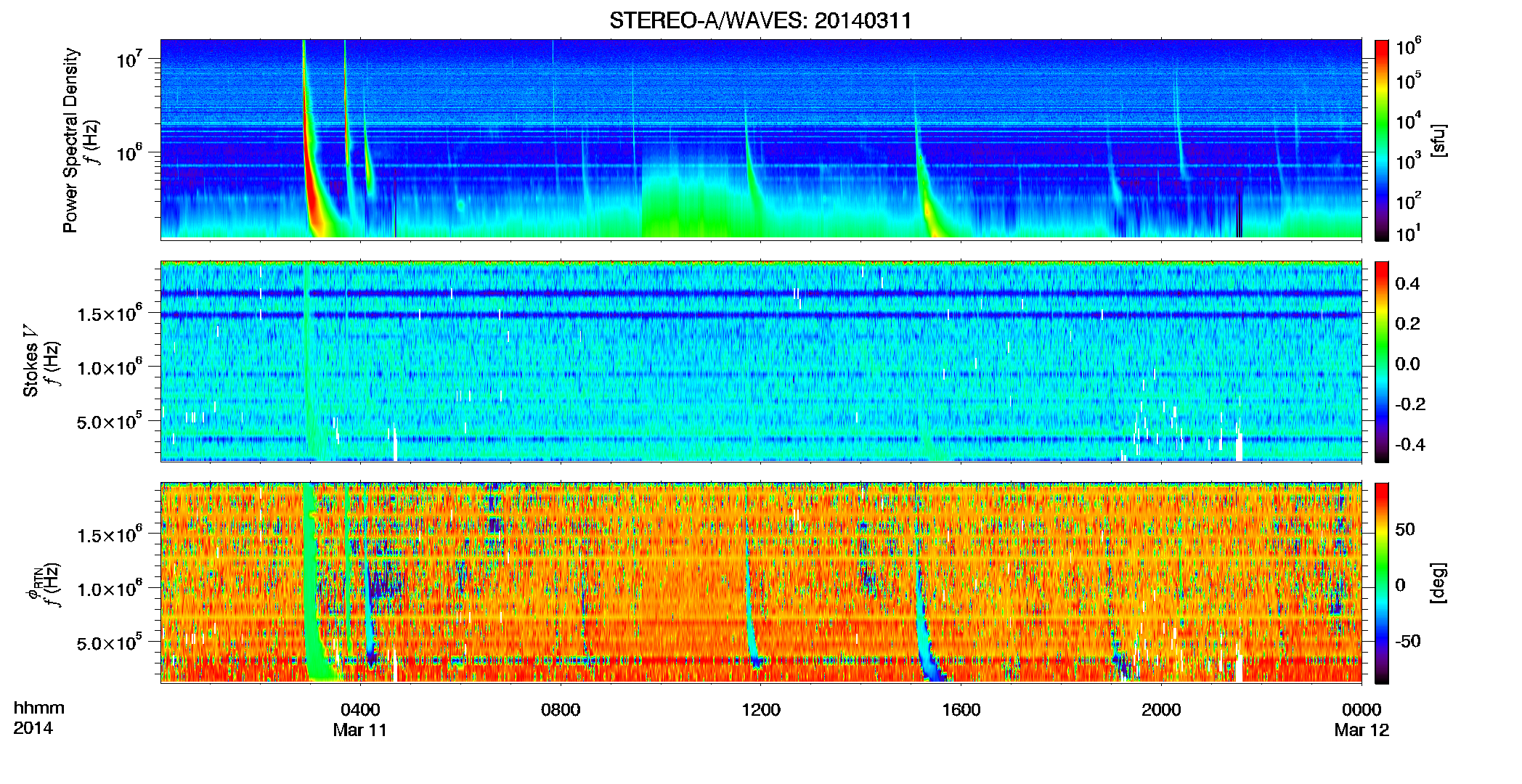The image size is (1522, 784).
Task: Click the sfu power color bar
Action: [1382, 140]
